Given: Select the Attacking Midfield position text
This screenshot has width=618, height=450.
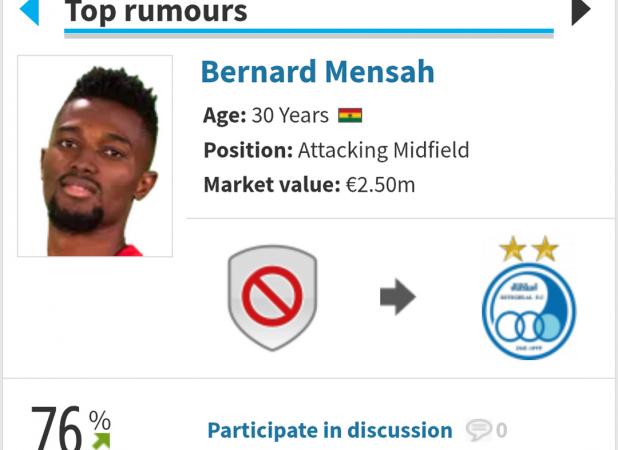Looking at the screenshot, I should 383,150.
